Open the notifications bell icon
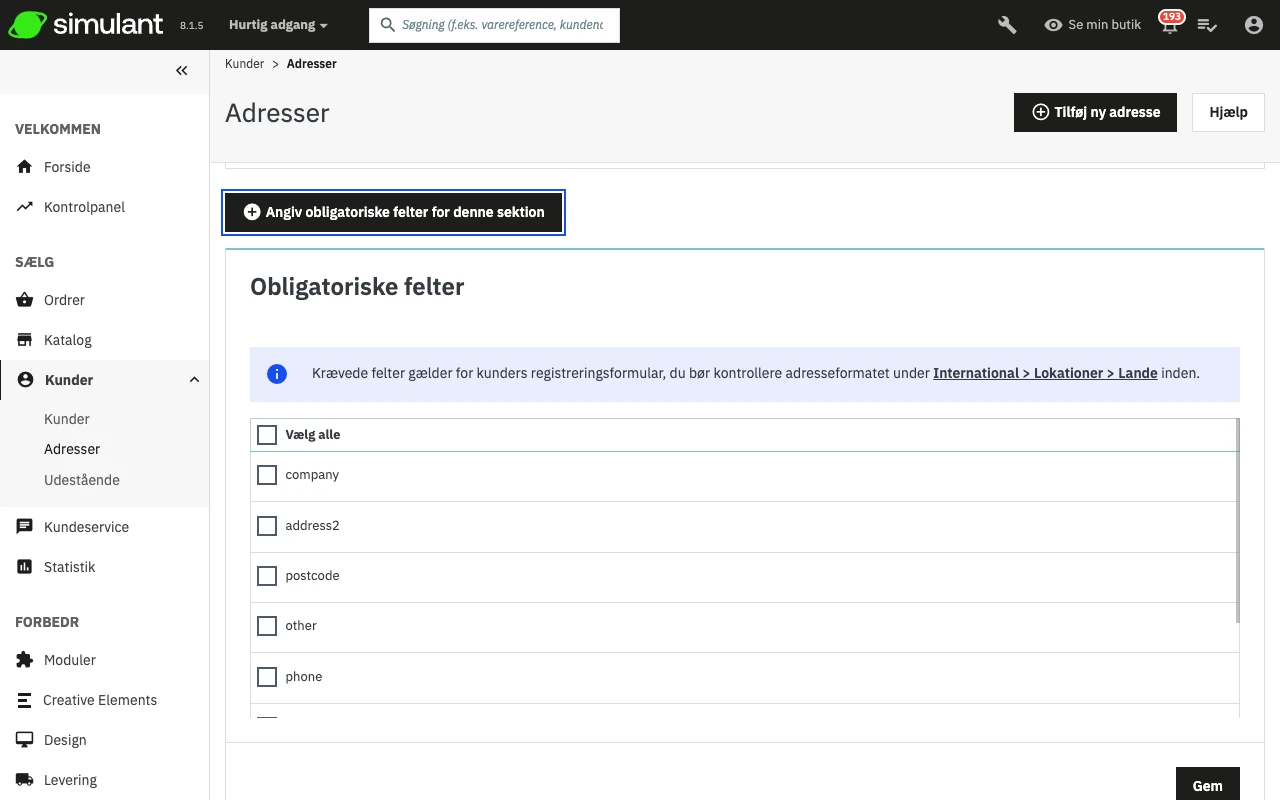The width and height of the screenshot is (1280, 800). pyautogui.click(x=1169, y=26)
